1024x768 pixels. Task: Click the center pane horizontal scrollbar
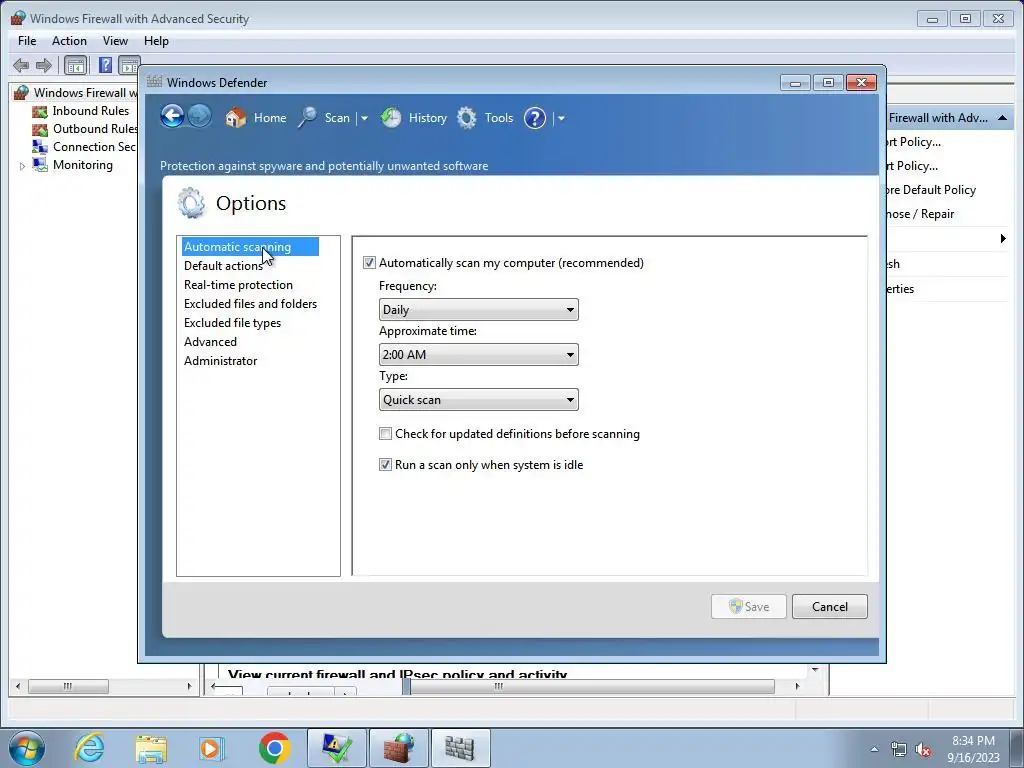pos(591,686)
